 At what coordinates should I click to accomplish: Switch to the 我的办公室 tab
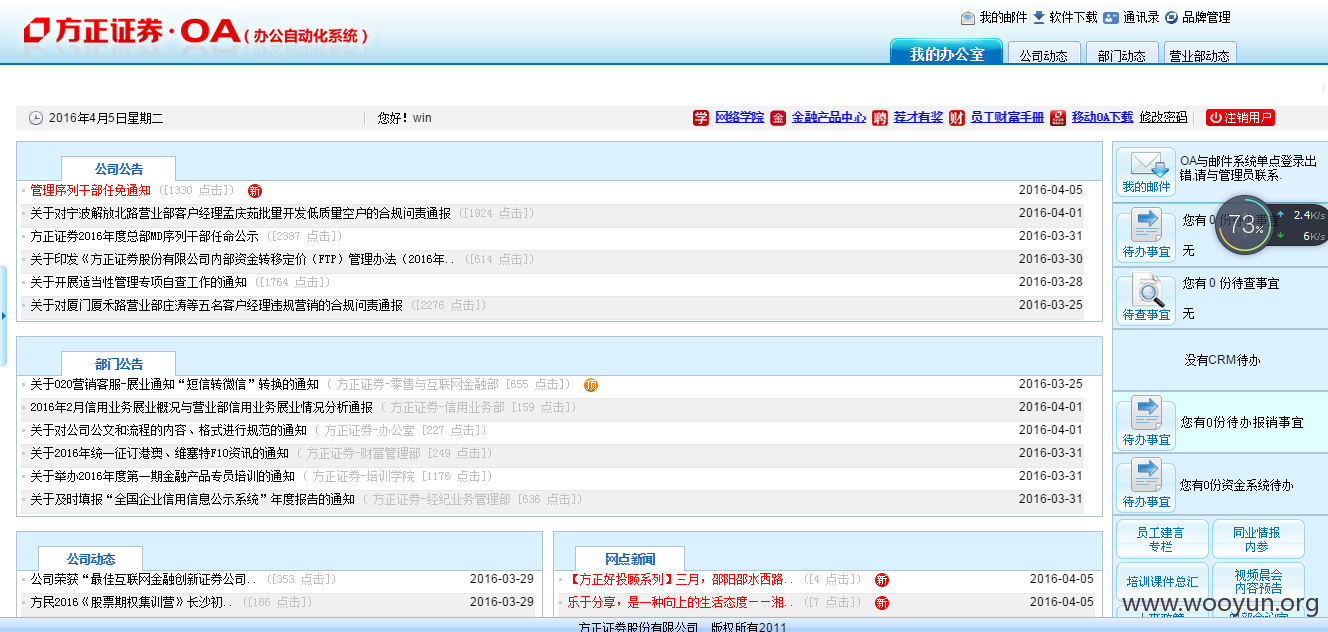point(946,54)
